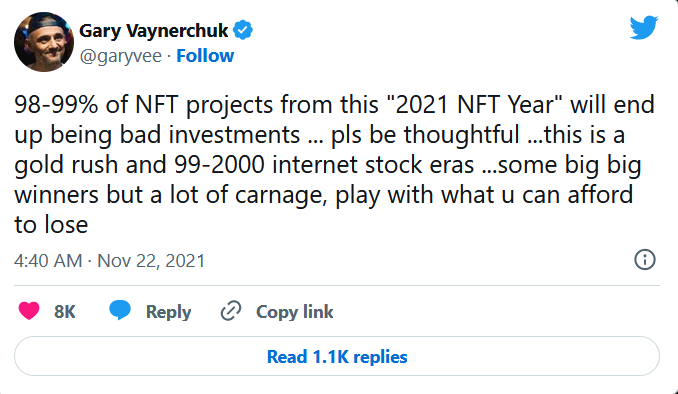Image resolution: width=678 pixels, height=394 pixels.
Task: Click the tweet's opening words "98-99% of NFT projects"
Action: click(144, 106)
